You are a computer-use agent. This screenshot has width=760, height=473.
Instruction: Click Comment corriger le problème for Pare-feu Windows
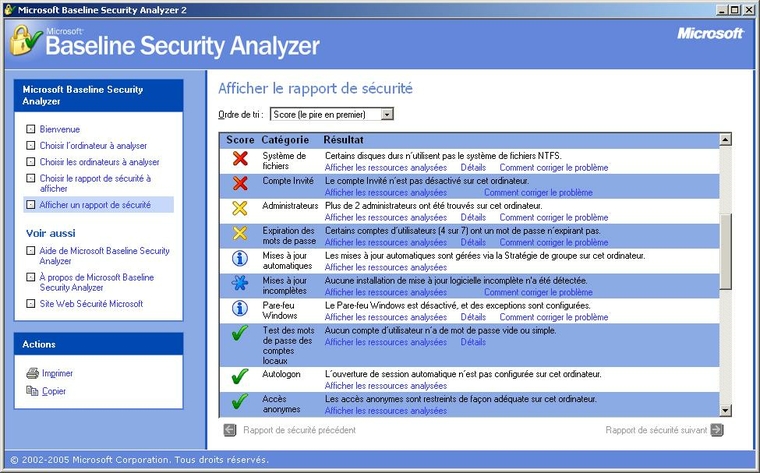click(554, 317)
